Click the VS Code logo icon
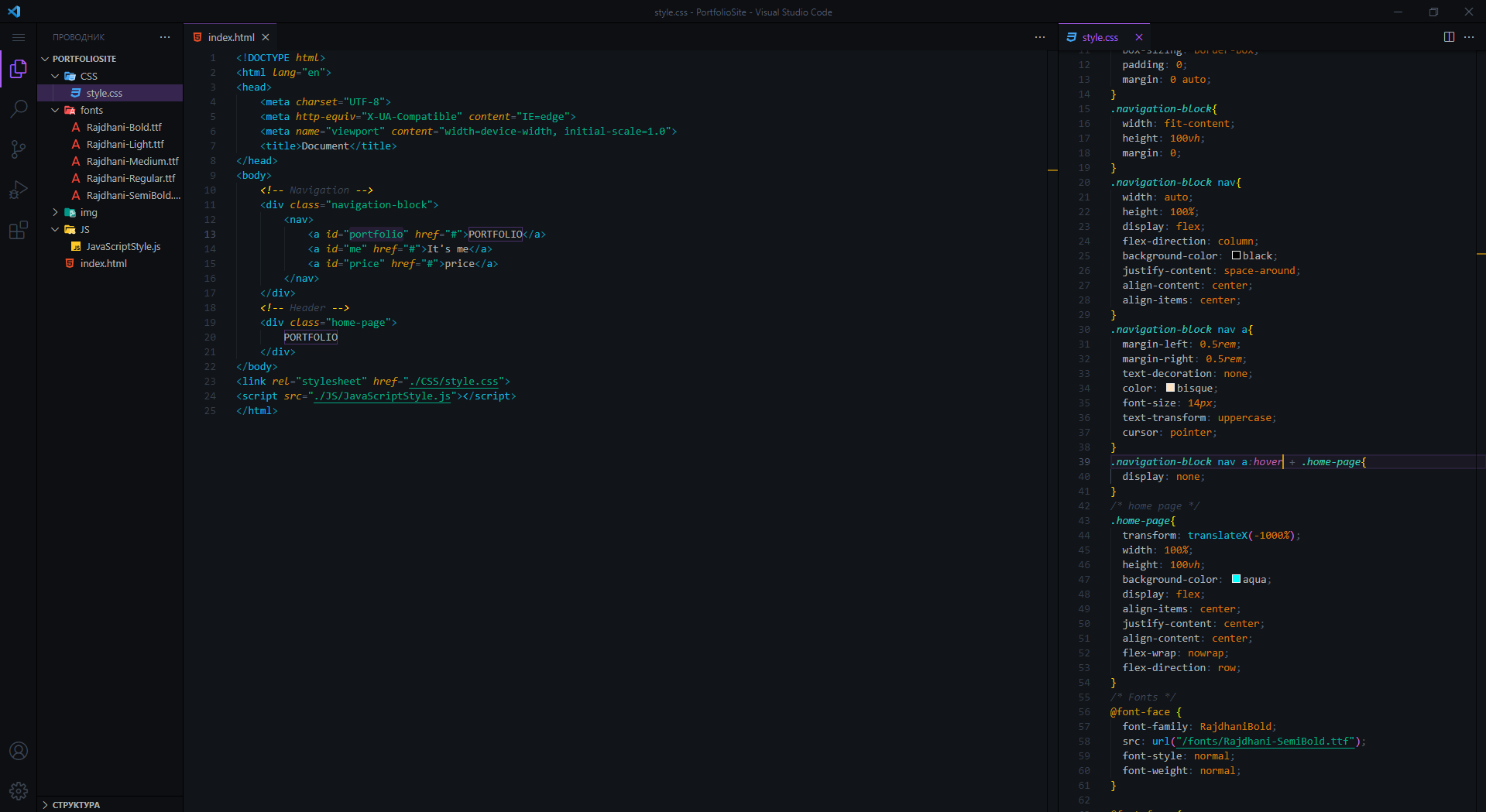1486x812 pixels. pos(14,12)
